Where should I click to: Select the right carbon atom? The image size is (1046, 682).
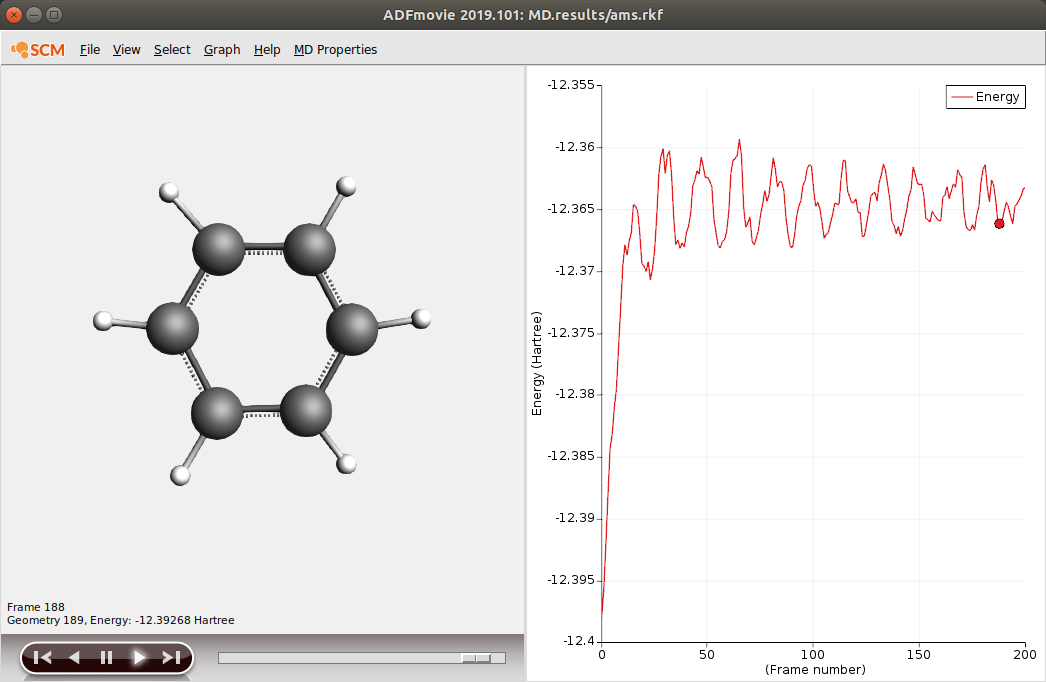point(352,330)
